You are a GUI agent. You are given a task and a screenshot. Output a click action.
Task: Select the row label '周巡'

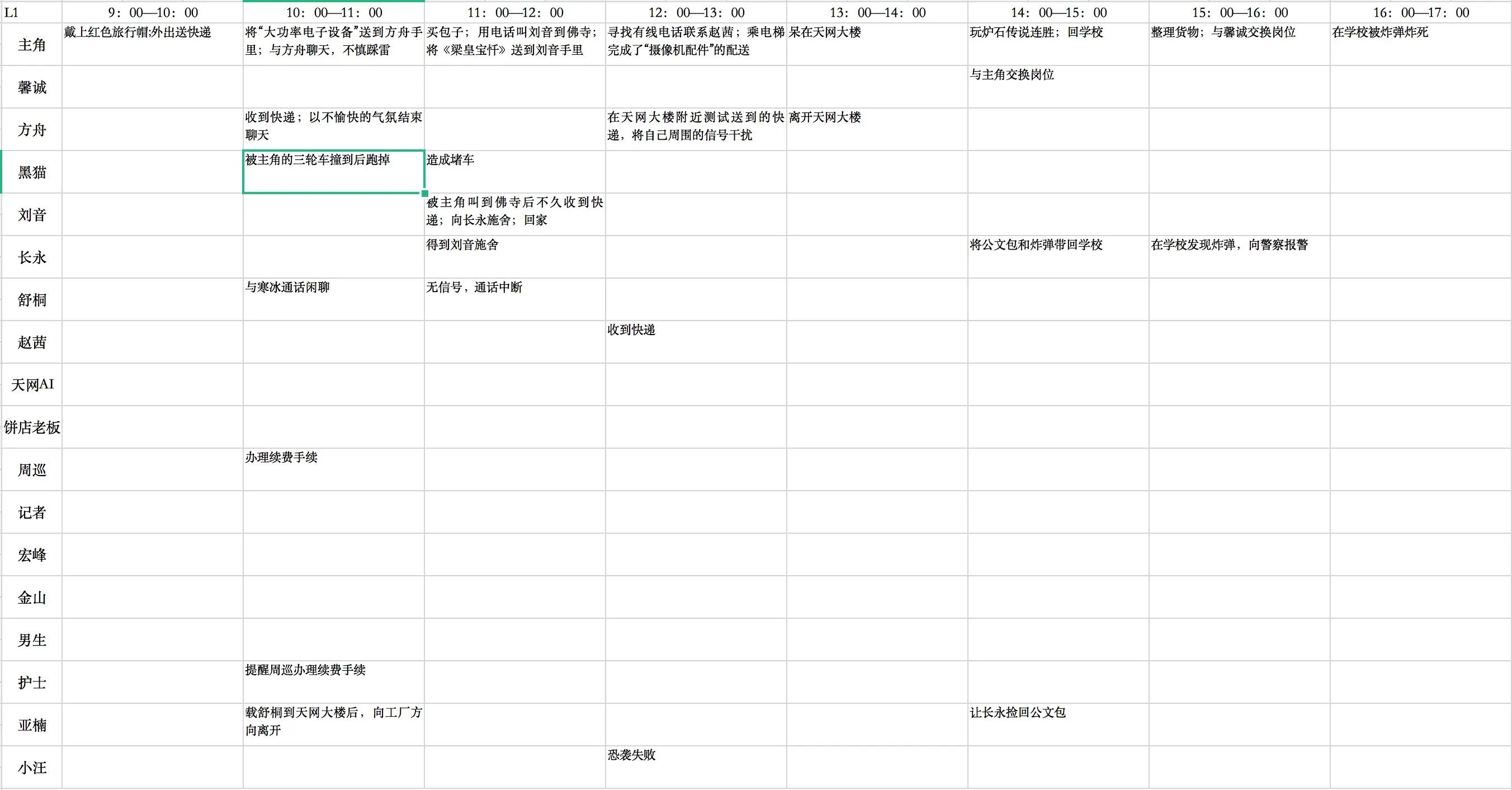point(32,470)
